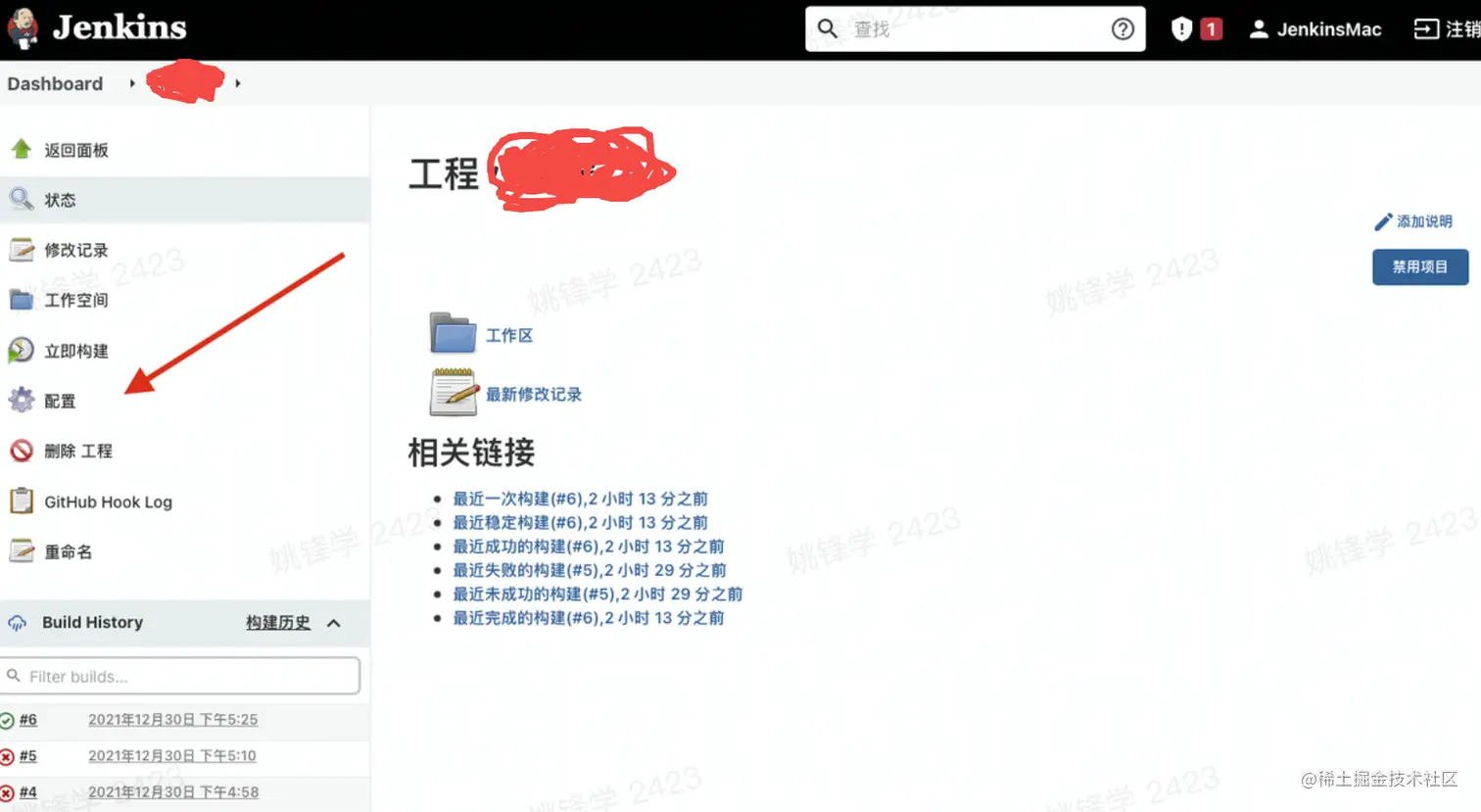Collapse the Build History panel chevron
Viewport: 1481px width, 812px height.
(334, 623)
